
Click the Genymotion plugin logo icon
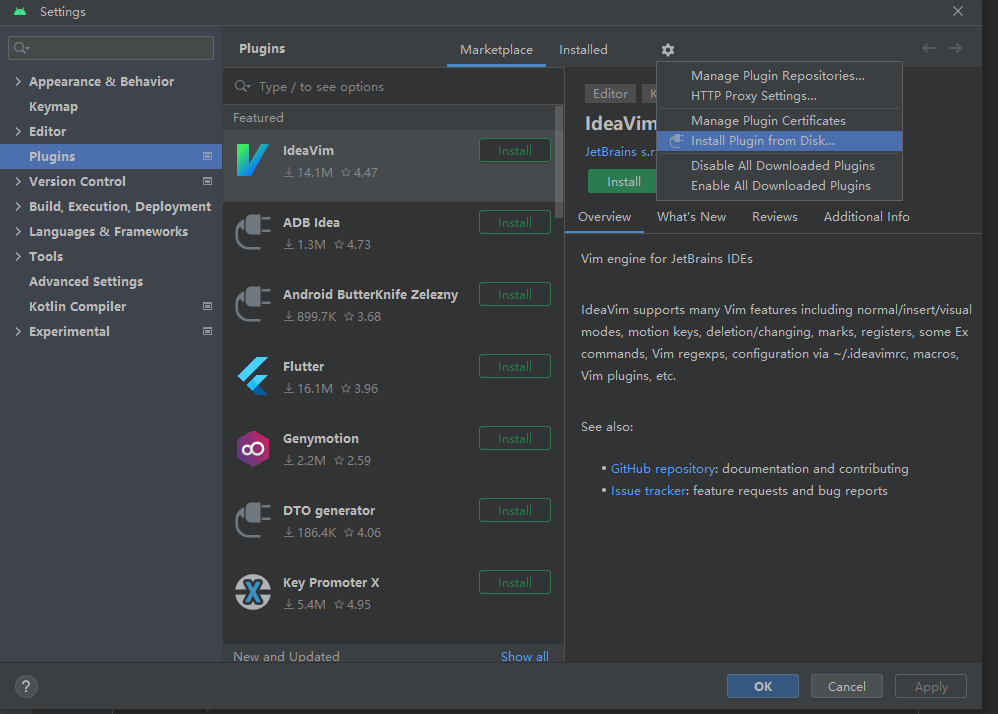pos(253,448)
